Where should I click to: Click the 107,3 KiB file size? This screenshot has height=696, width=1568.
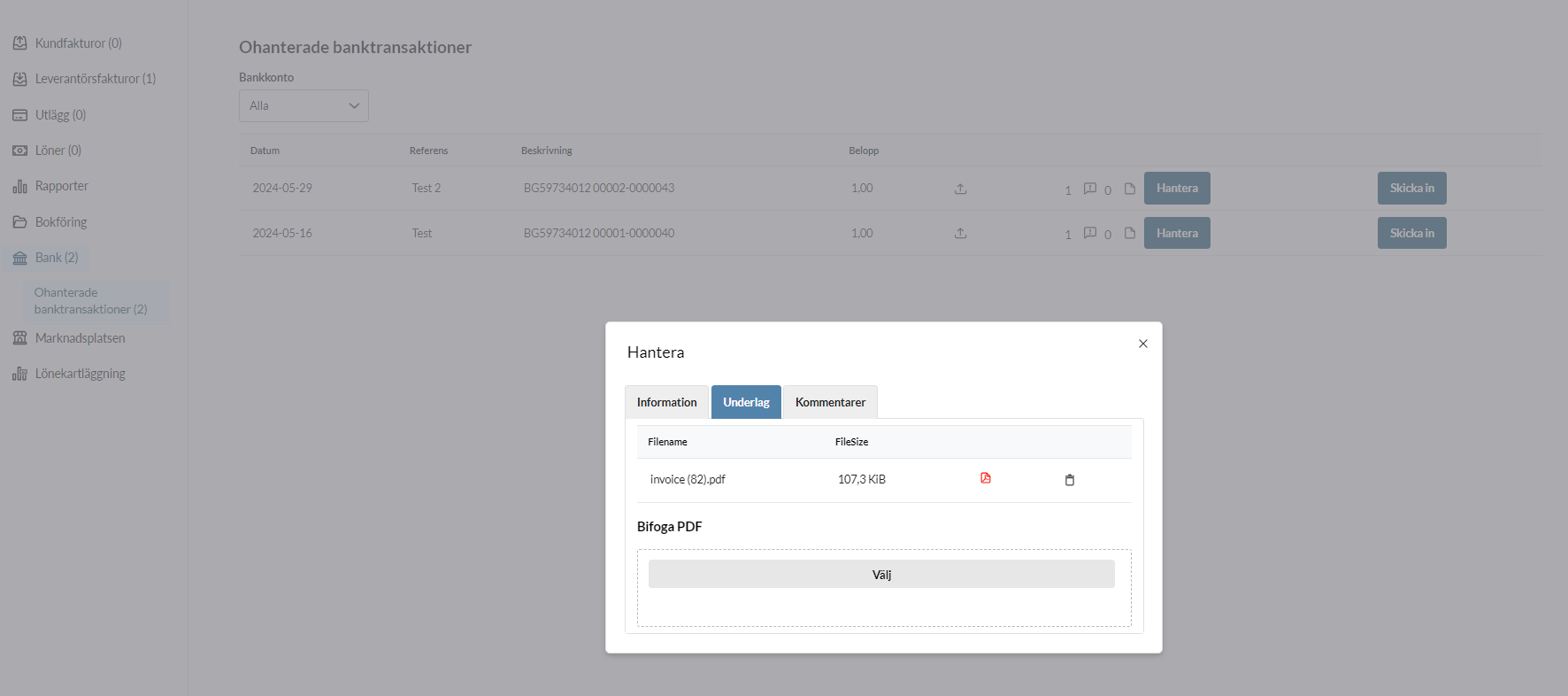click(862, 479)
